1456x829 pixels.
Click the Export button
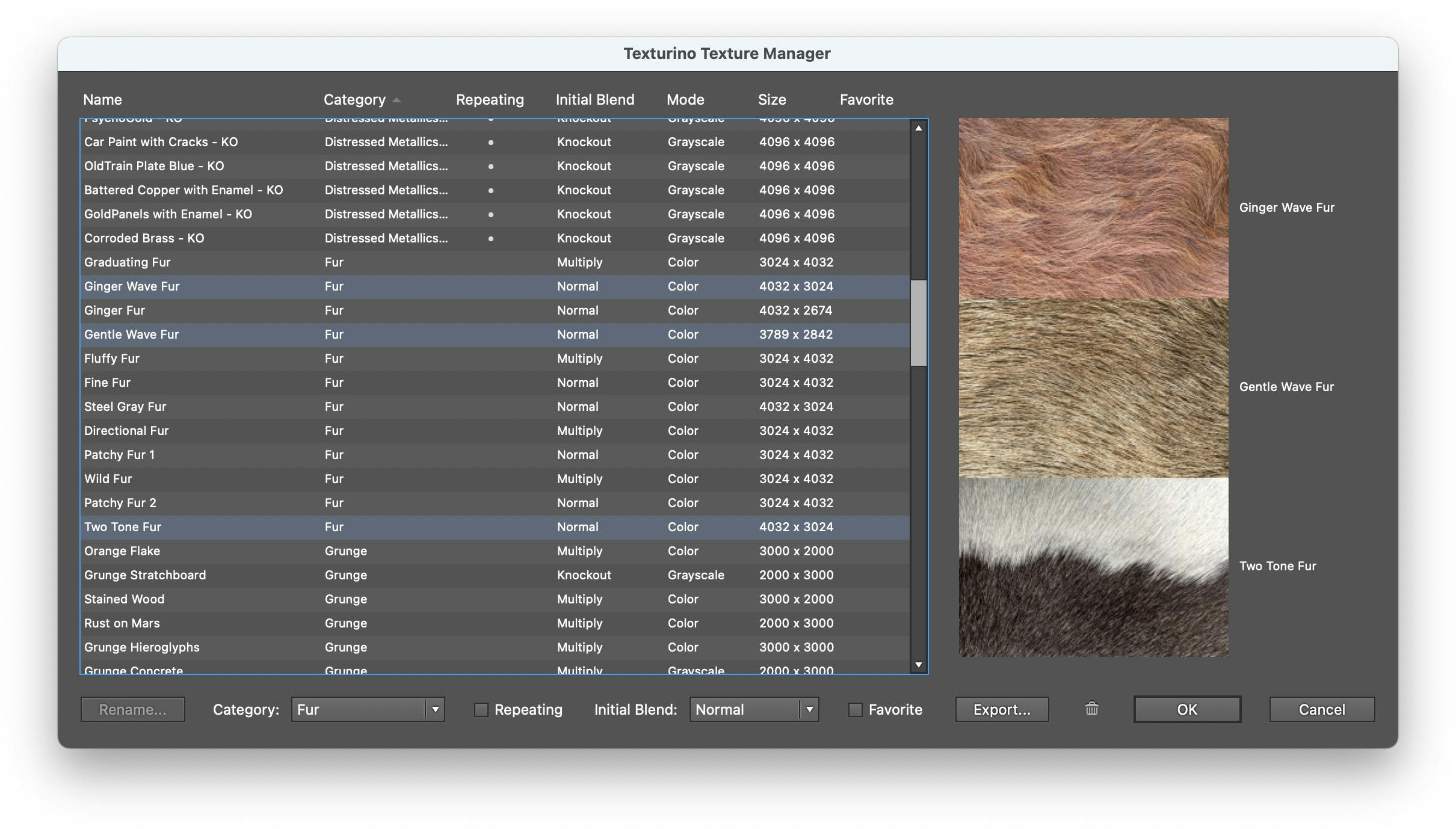(x=1001, y=709)
